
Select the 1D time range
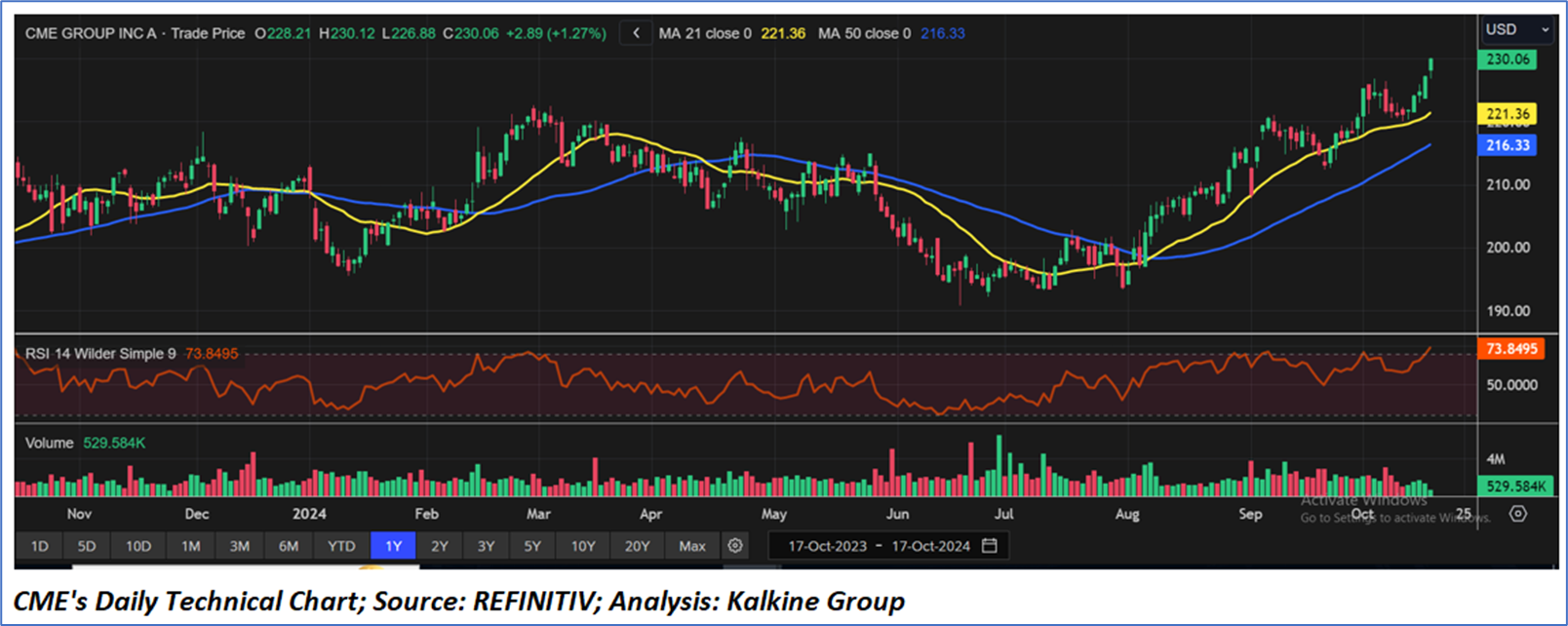(40, 546)
